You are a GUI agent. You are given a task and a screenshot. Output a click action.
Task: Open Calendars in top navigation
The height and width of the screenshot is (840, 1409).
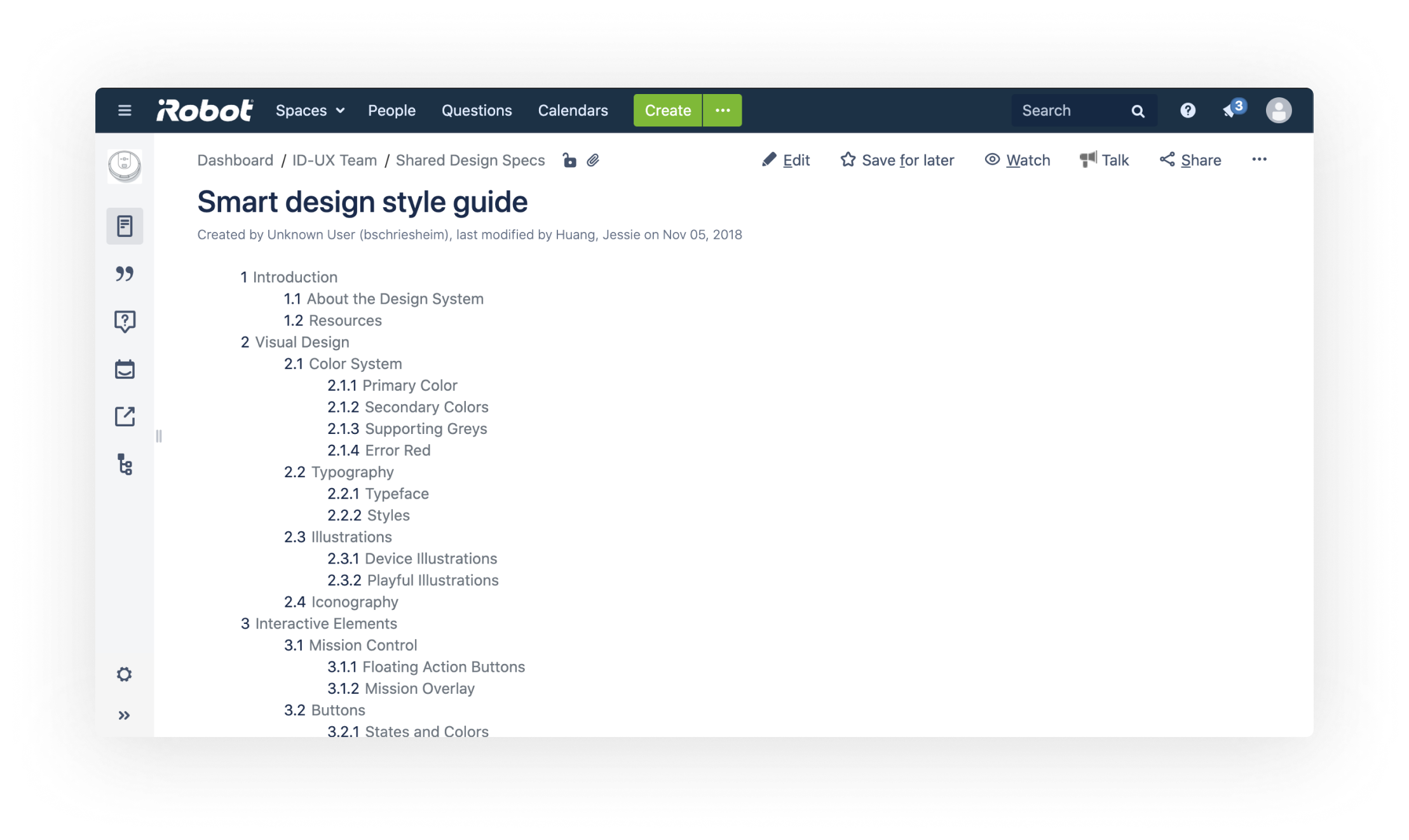[x=573, y=111]
